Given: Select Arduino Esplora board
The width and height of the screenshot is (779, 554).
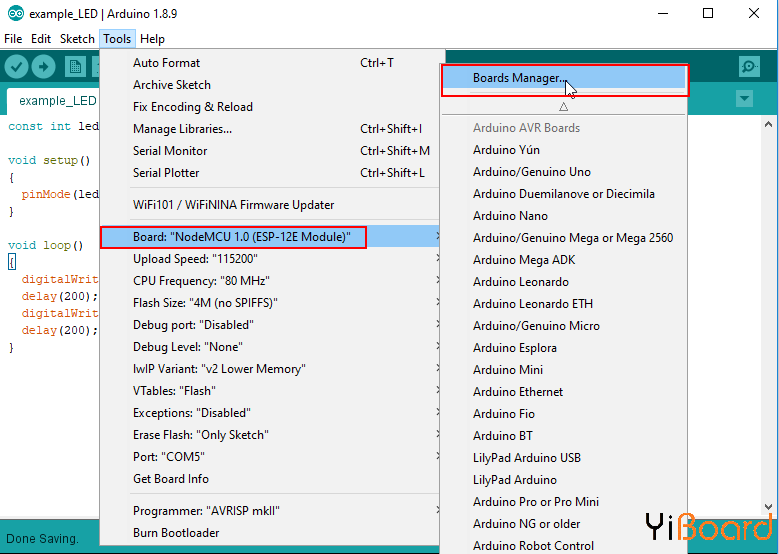Looking at the screenshot, I should [x=564, y=348].
